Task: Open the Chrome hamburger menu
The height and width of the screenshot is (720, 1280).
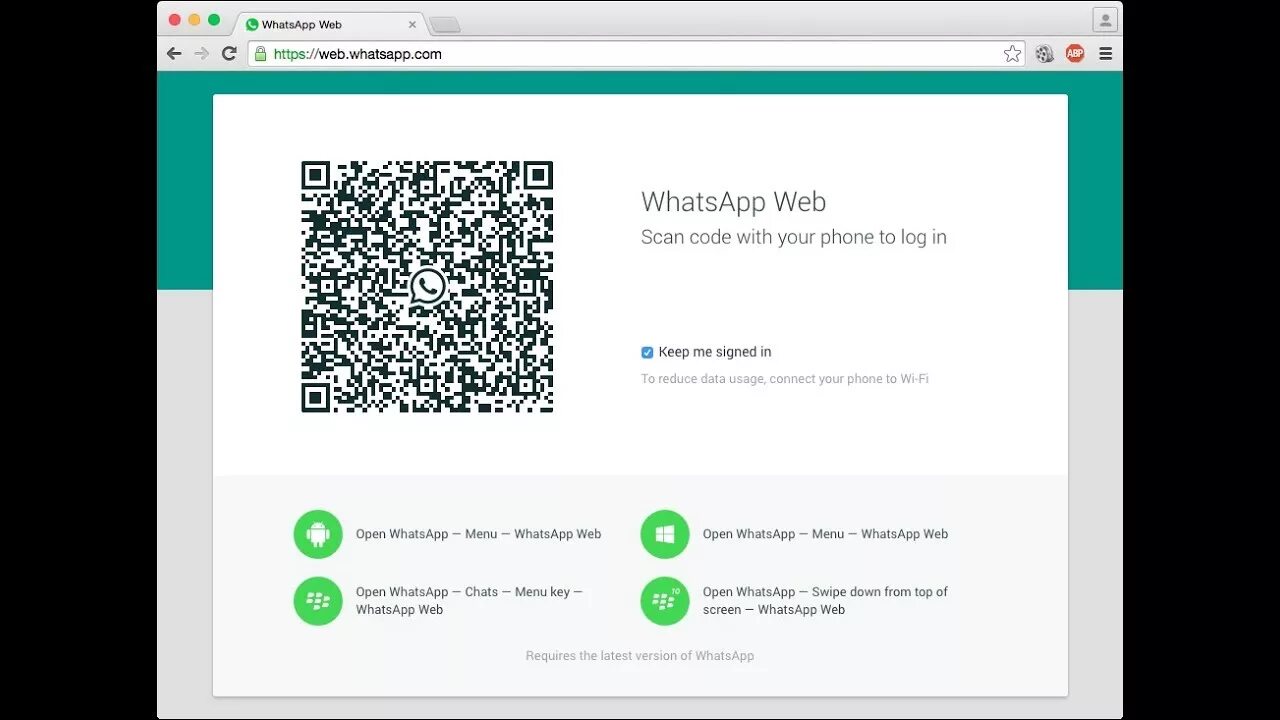Action: tap(1105, 54)
